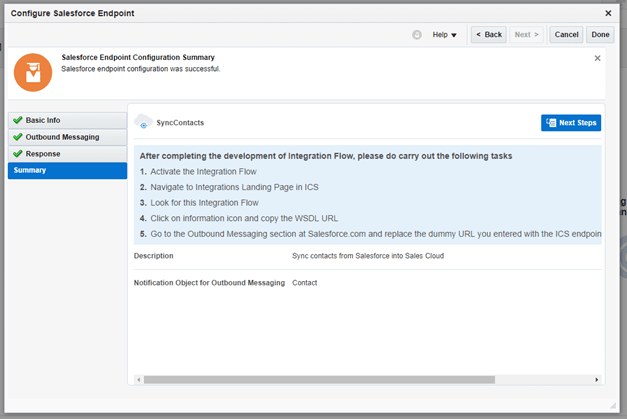Click the orange Salesforce endpoint icon
This screenshot has height=419, width=627.
click(33, 72)
